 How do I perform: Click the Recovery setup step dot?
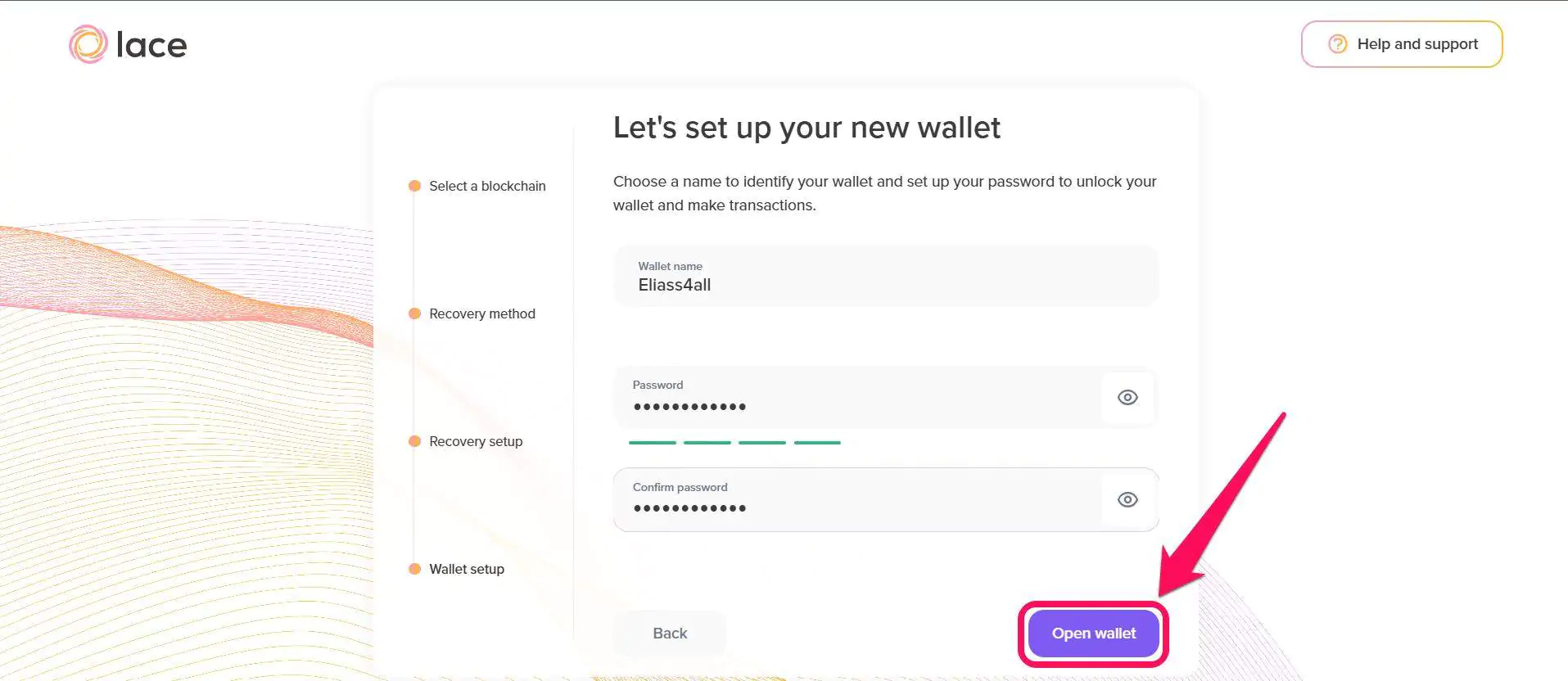click(x=413, y=441)
